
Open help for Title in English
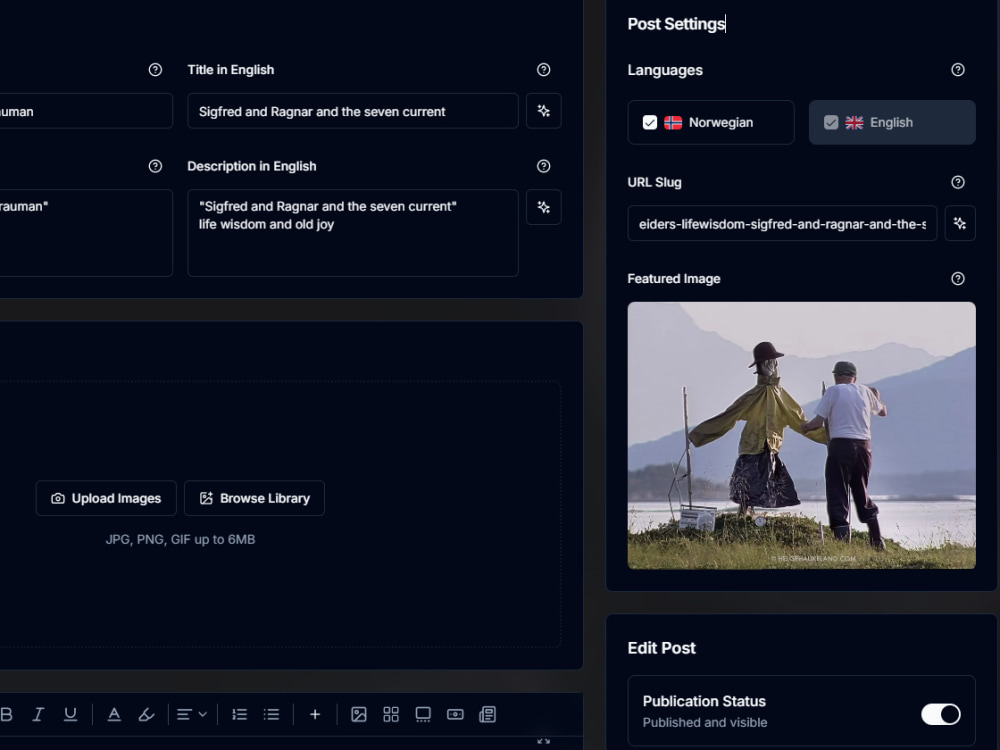pos(543,70)
